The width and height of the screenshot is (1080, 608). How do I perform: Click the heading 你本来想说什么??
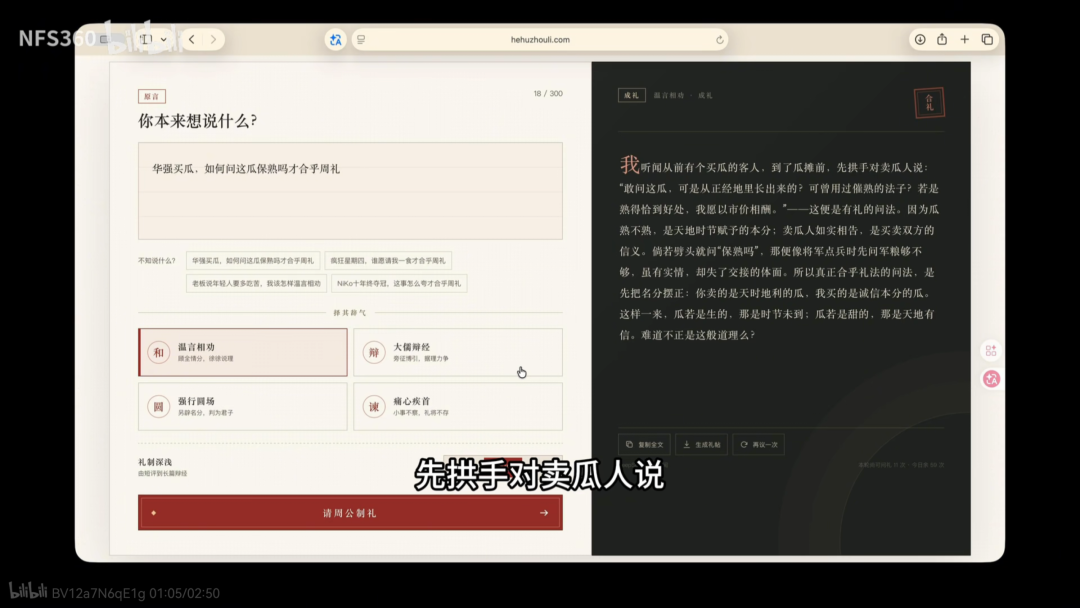click(198, 121)
